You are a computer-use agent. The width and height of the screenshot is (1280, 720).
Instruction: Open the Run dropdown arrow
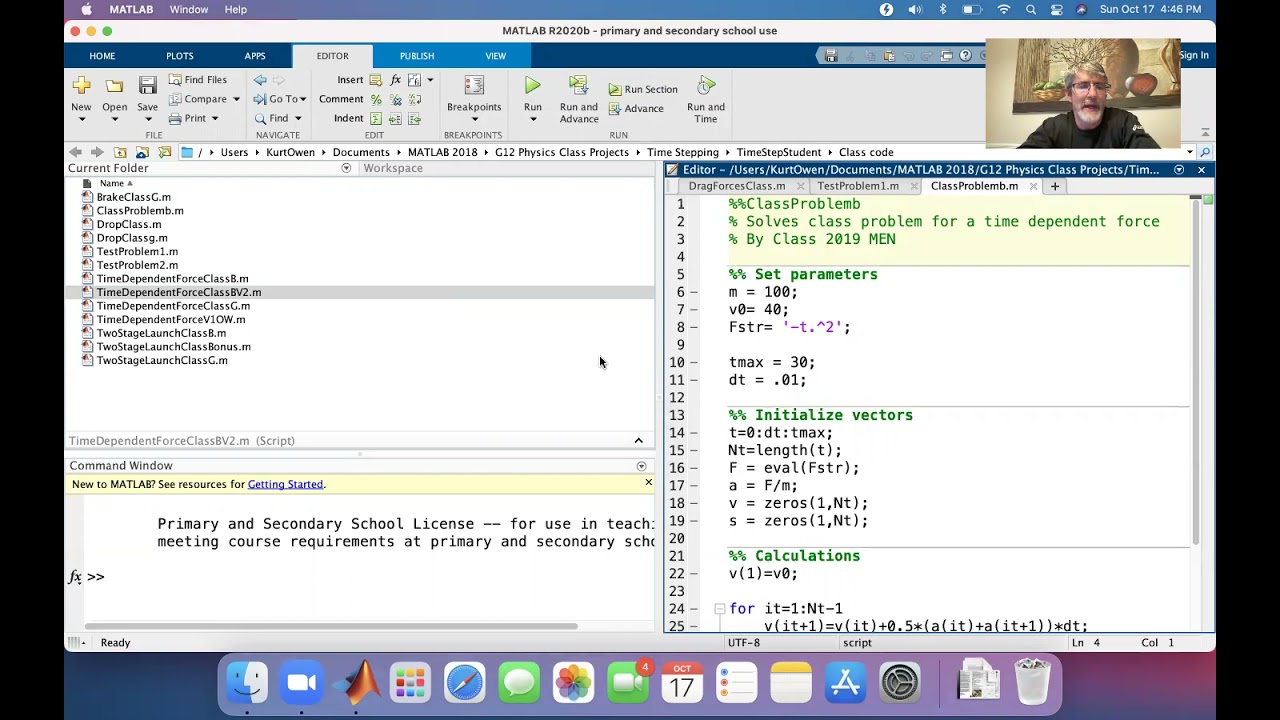pyautogui.click(x=532, y=119)
